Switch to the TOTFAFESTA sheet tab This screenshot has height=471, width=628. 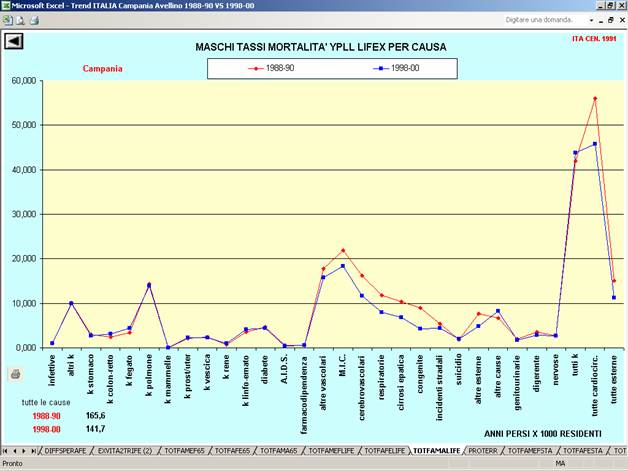point(583,451)
